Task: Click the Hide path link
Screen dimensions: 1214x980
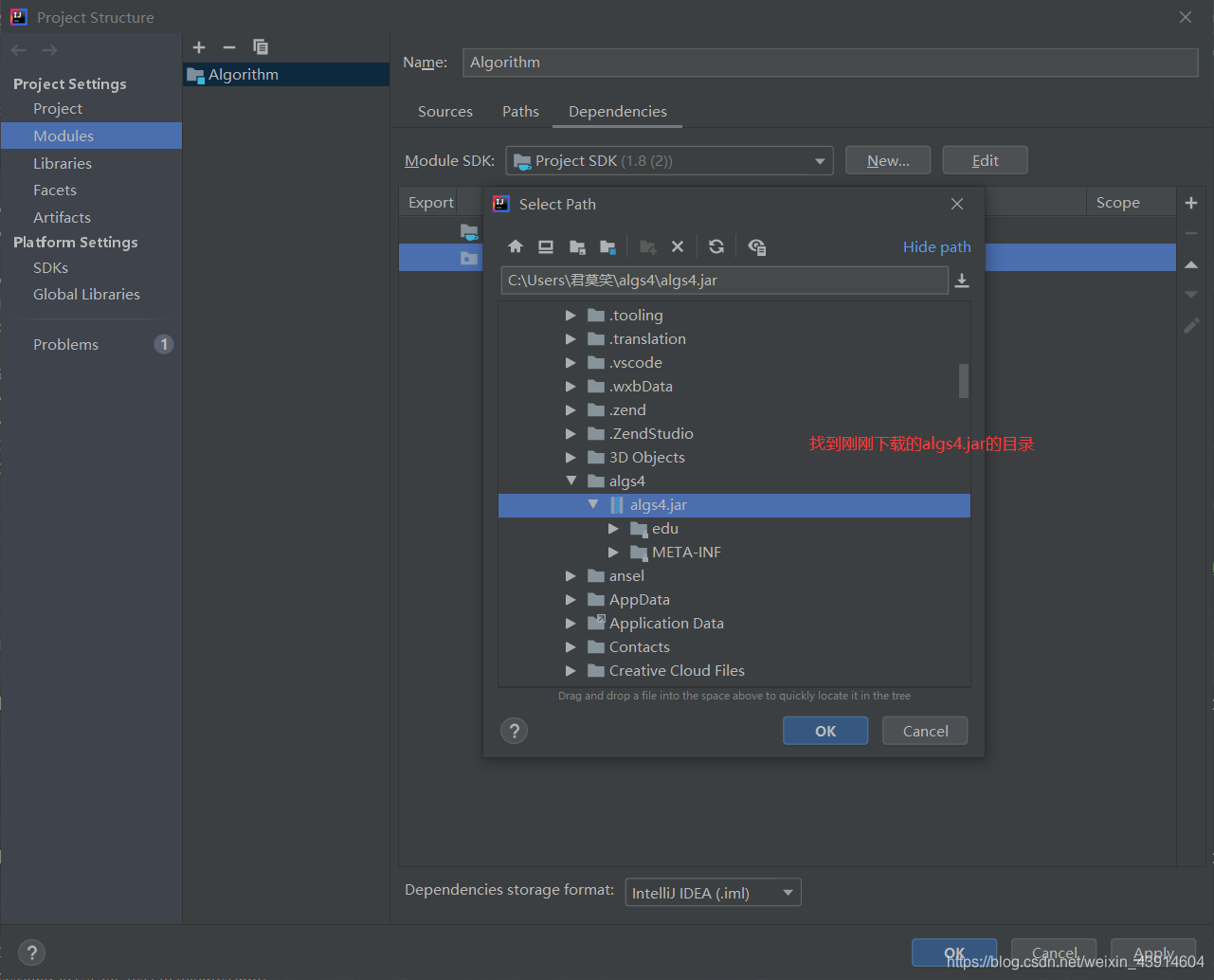Action: 937,246
